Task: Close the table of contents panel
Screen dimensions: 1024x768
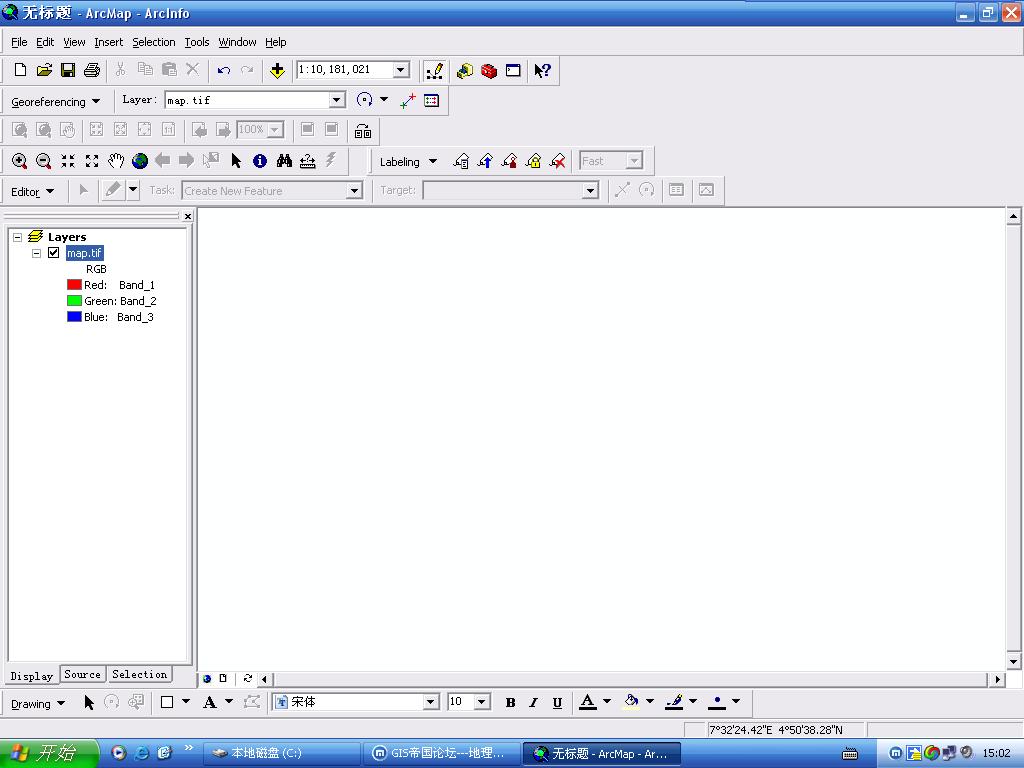Action: point(188,216)
